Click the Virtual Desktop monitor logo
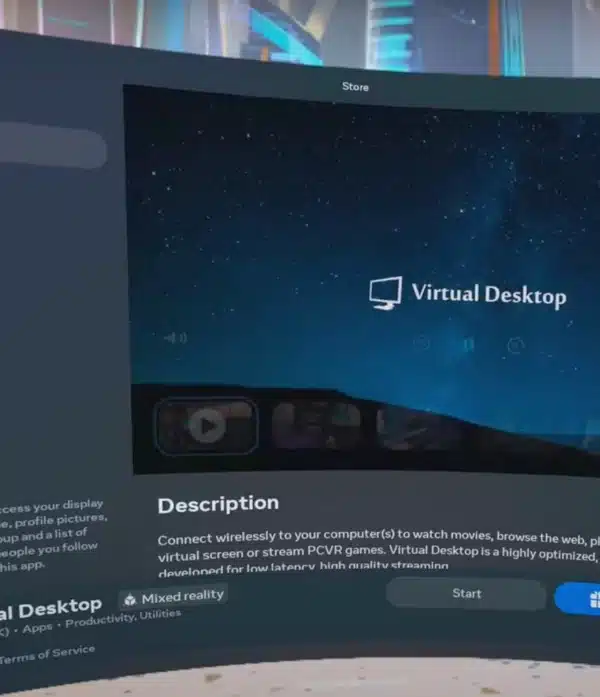 [385, 293]
